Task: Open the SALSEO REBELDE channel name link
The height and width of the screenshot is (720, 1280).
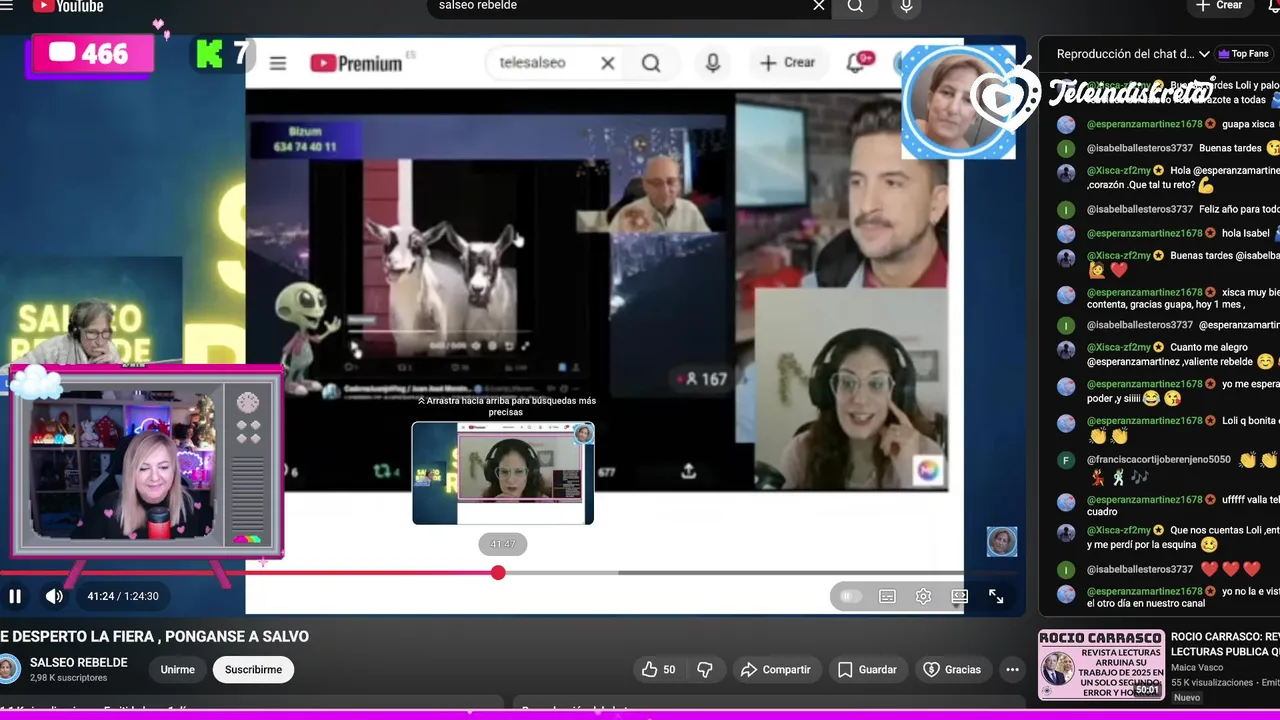Action: point(79,662)
